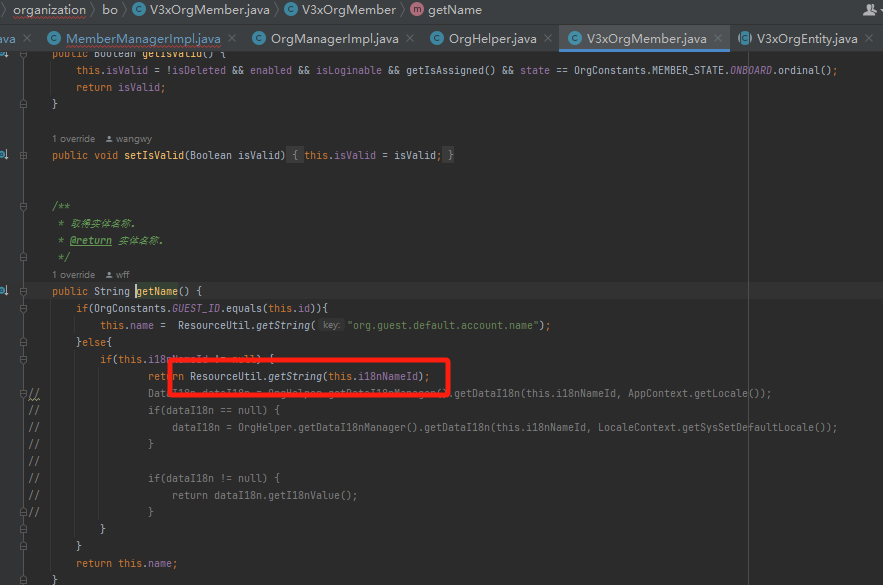Click the method icon beside getName breadcrumb
The width and height of the screenshot is (883, 585).
(416, 10)
